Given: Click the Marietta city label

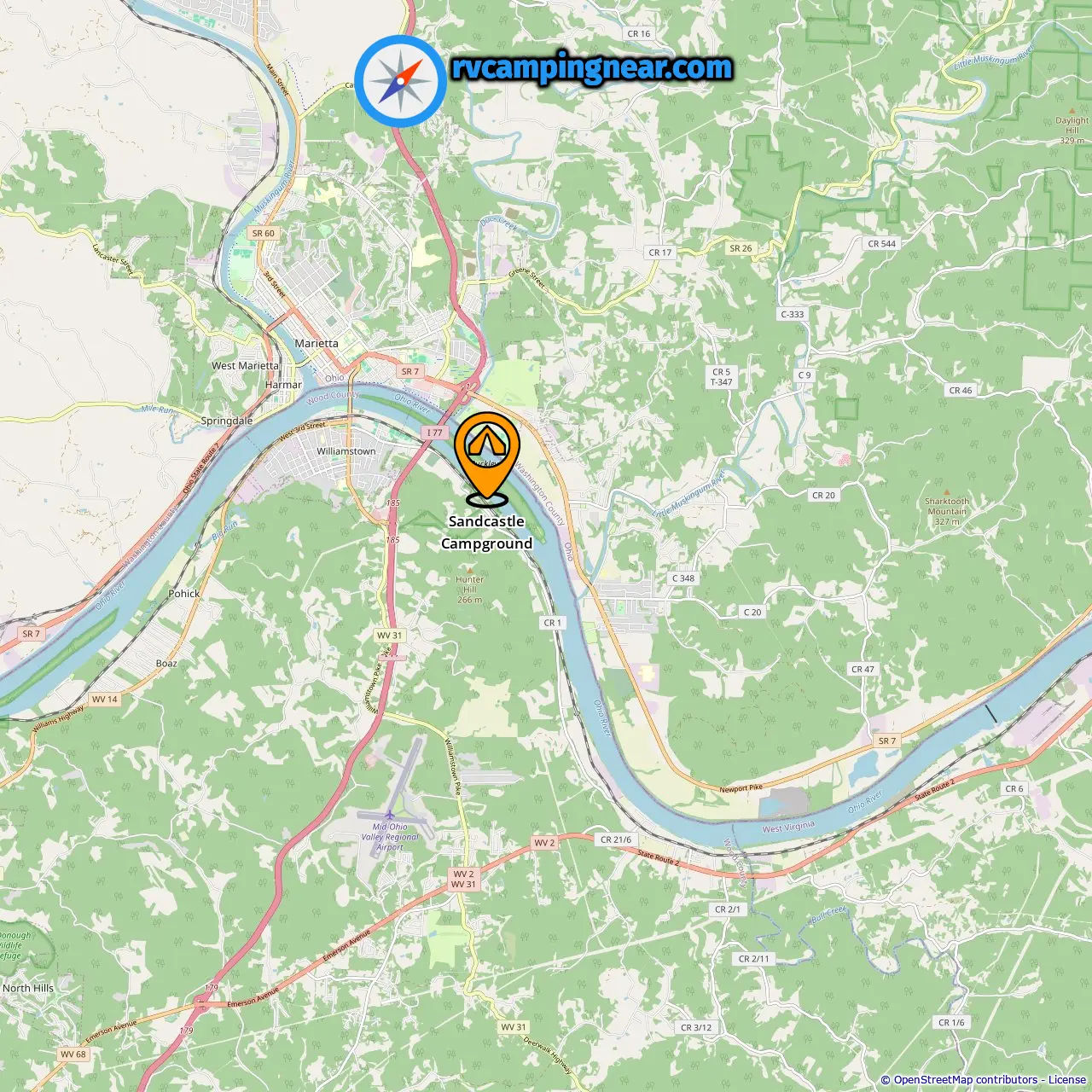Looking at the screenshot, I should [x=317, y=343].
